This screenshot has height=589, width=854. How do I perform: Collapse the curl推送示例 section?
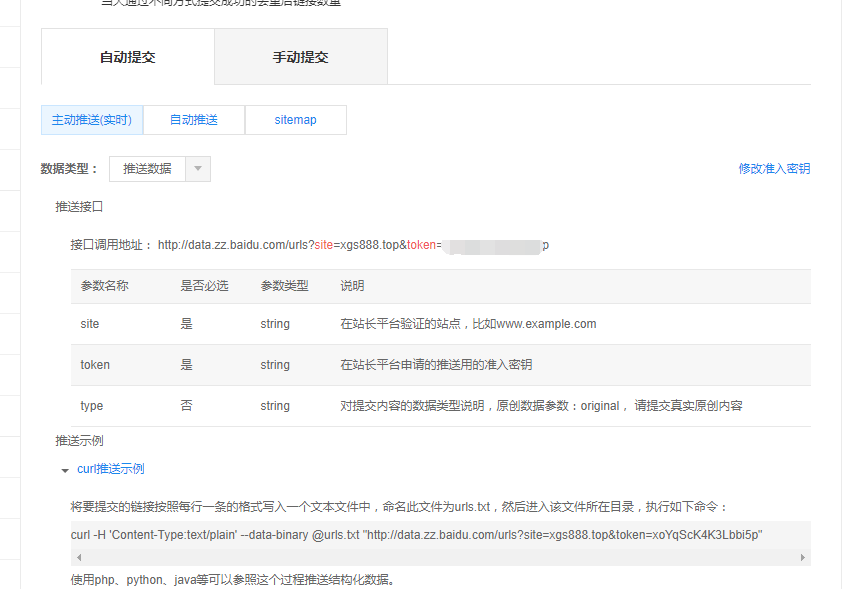click(x=65, y=470)
